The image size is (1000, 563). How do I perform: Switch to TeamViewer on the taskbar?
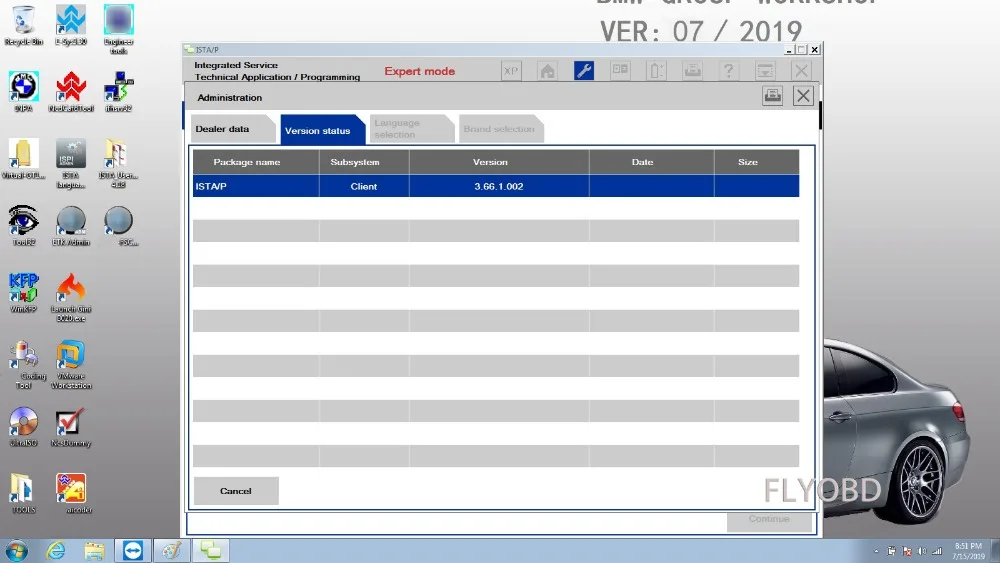click(133, 550)
